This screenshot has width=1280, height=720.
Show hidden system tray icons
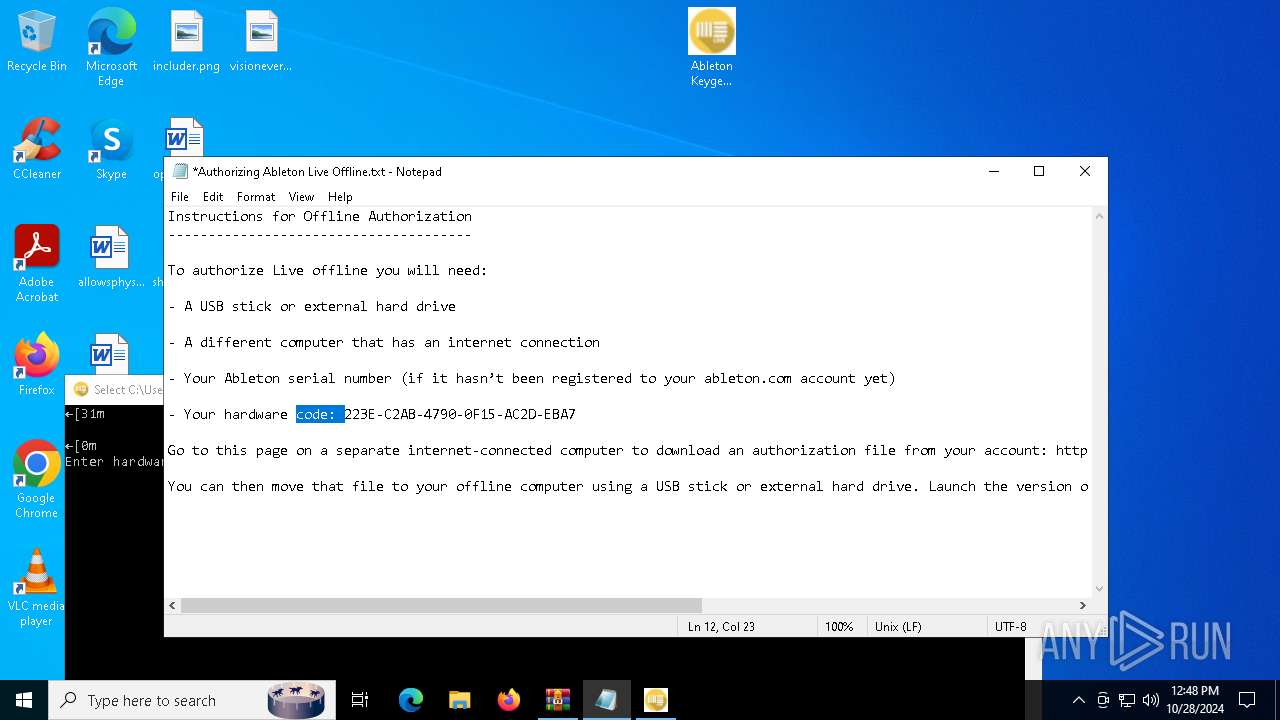click(1078, 700)
